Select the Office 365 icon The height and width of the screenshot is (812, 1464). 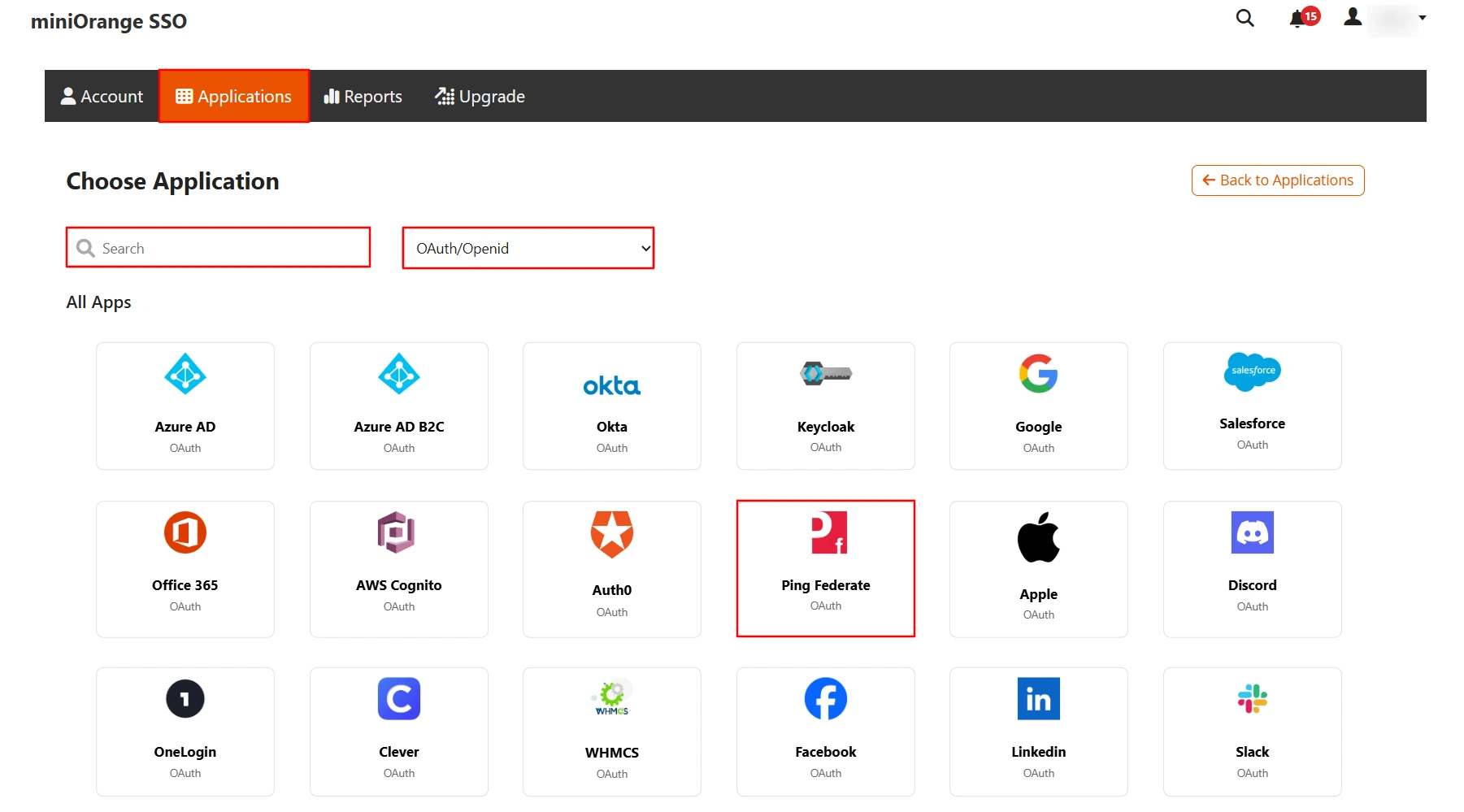coord(185,532)
